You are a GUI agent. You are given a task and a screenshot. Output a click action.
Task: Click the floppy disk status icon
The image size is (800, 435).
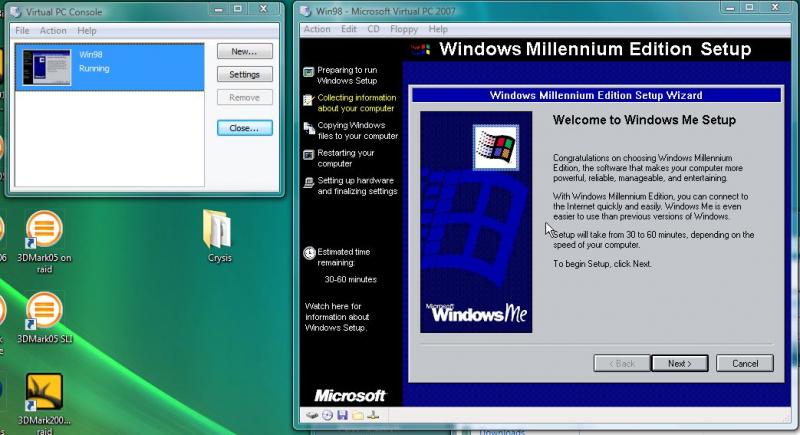tap(342, 415)
